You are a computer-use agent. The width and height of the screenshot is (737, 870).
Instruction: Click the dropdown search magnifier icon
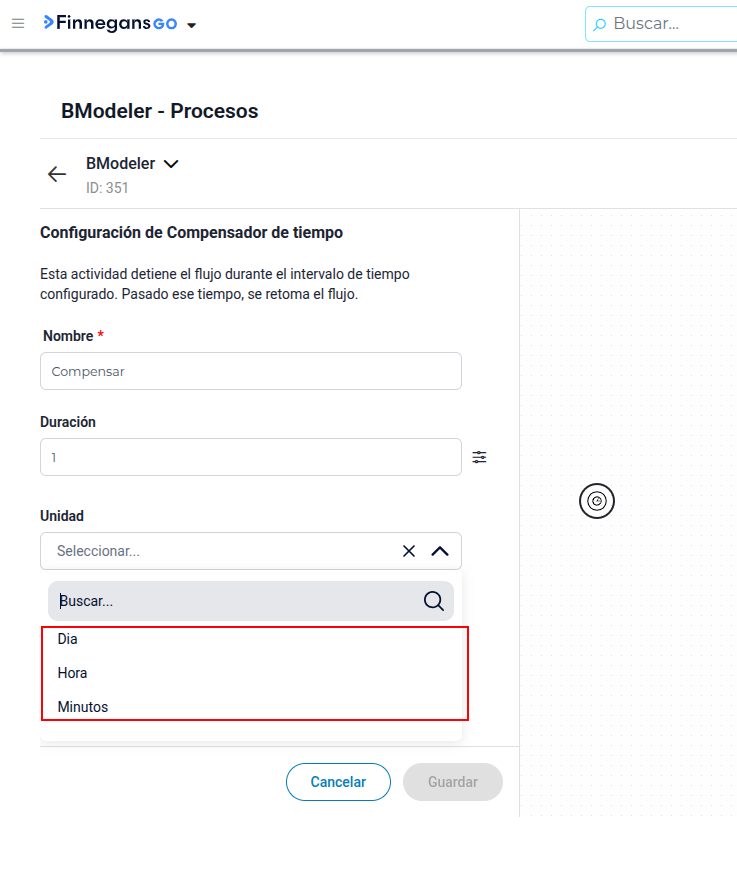pyautogui.click(x=433, y=601)
